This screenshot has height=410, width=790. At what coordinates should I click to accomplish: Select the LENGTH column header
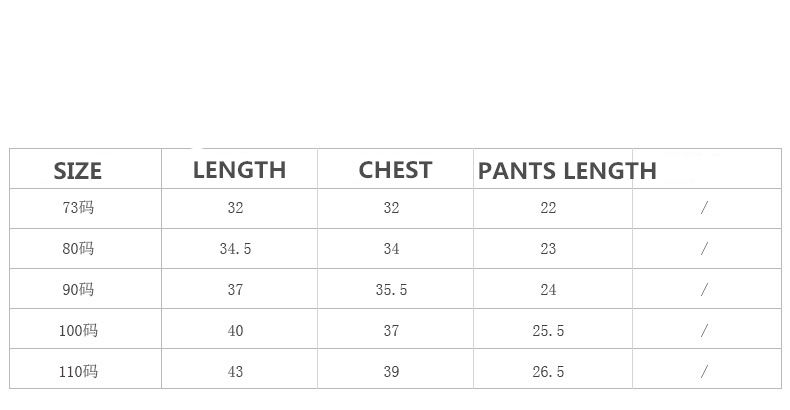point(239,170)
